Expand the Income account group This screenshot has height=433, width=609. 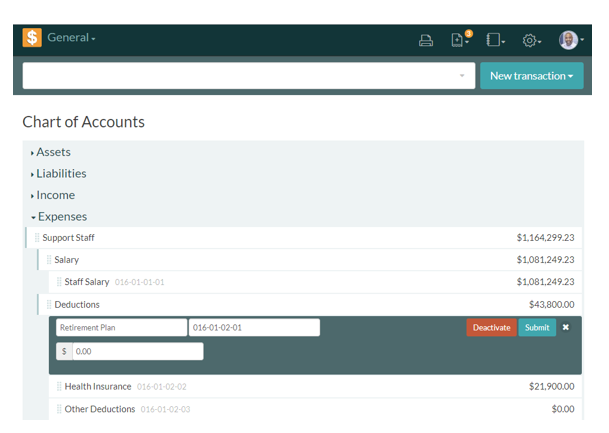click(x=55, y=195)
